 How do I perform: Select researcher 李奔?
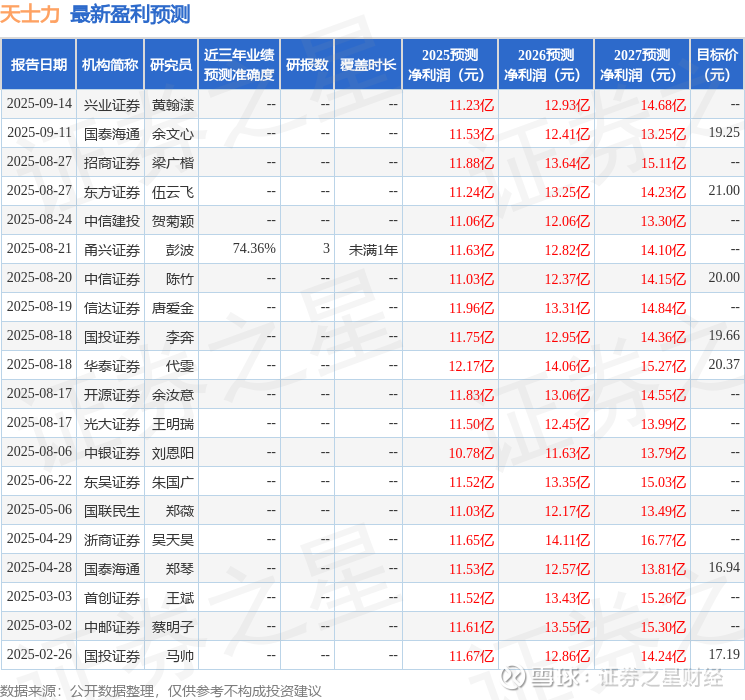[x=180, y=337]
